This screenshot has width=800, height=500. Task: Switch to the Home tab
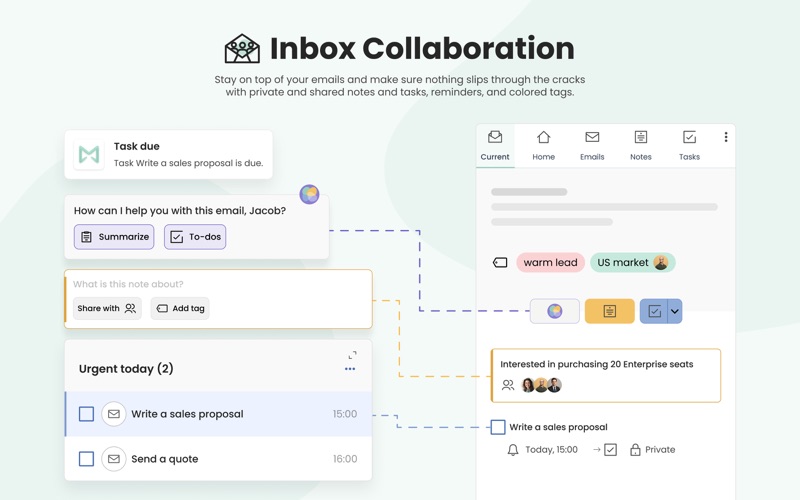click(543, 146)
